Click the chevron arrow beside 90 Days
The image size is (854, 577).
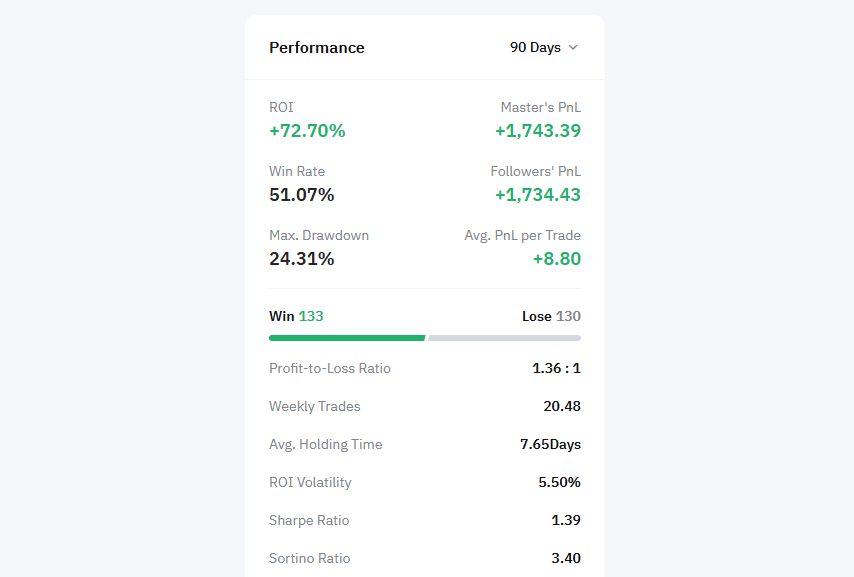click(573, 48)
